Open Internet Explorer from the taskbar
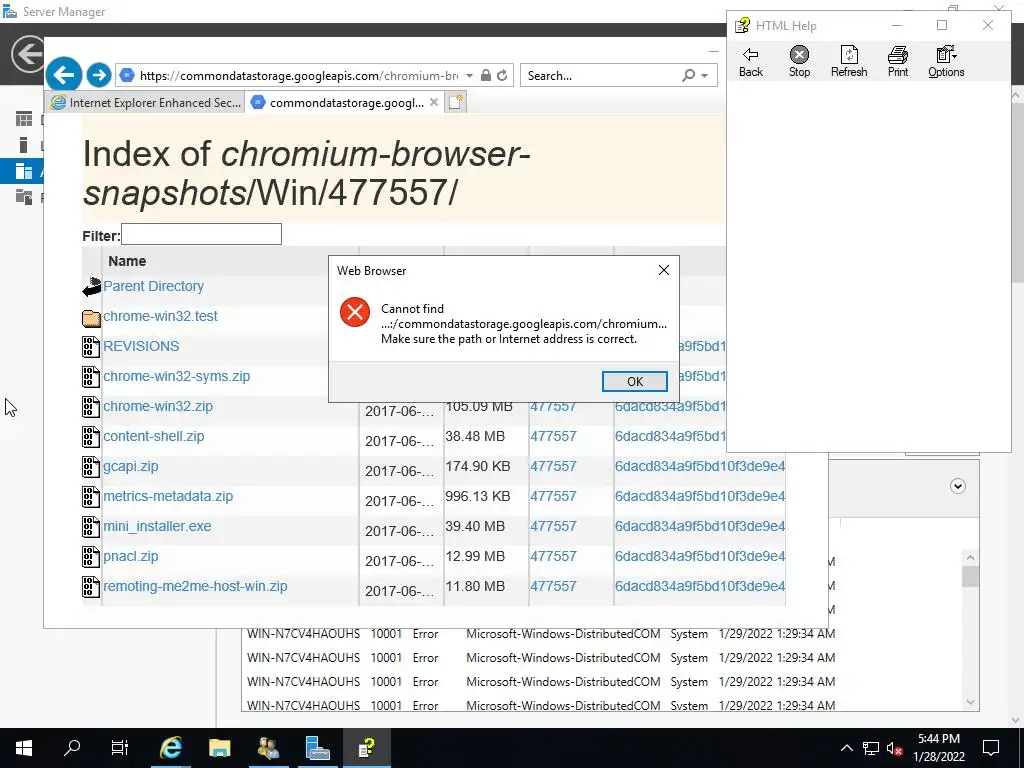The height and width of the screenshot is (768, 1024). 170,748
